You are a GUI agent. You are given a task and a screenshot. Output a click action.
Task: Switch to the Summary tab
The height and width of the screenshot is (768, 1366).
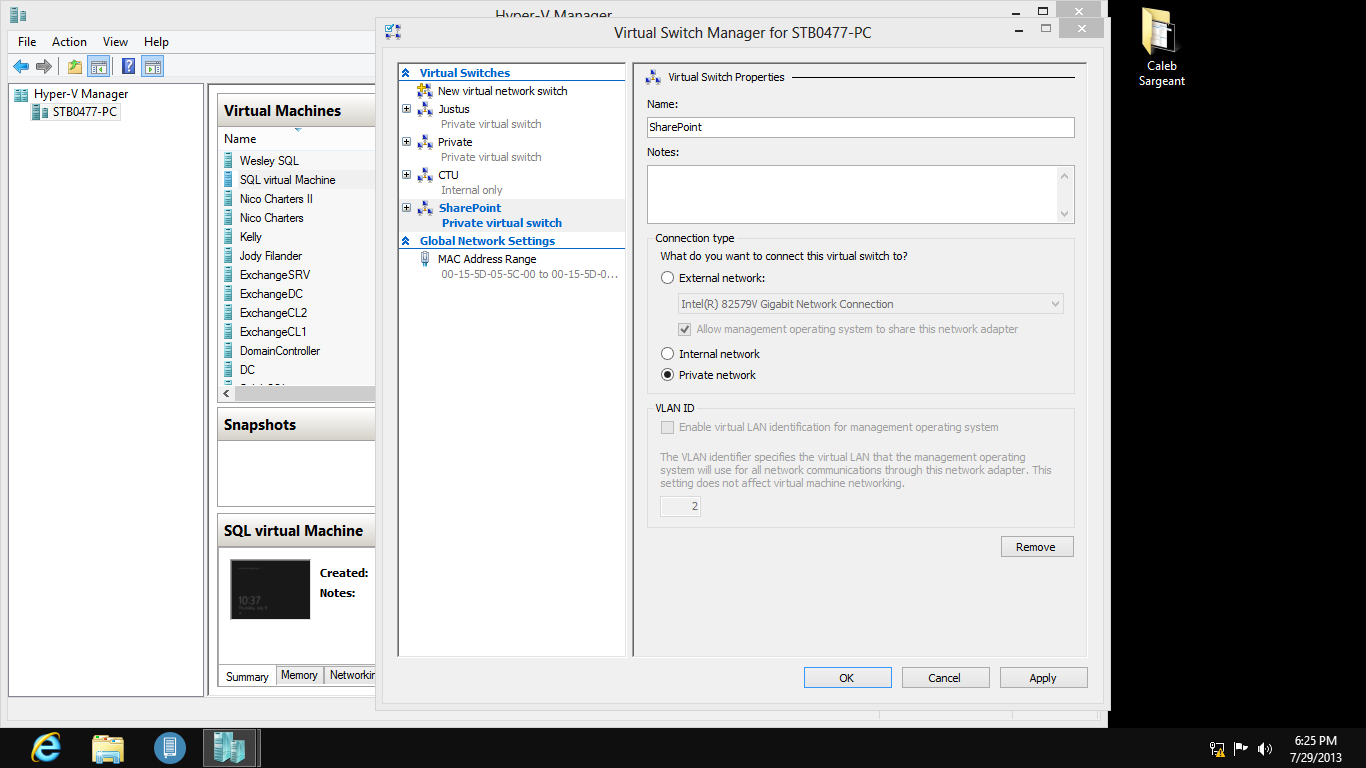(x=247, y=677)
